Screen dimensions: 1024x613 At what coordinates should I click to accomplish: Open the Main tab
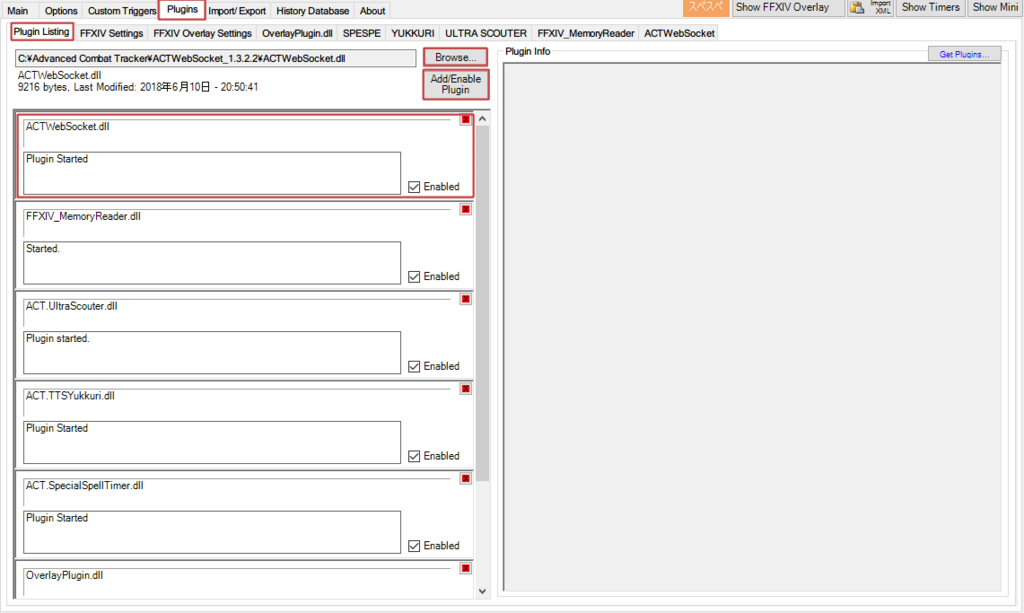click(x=18, y=10)
